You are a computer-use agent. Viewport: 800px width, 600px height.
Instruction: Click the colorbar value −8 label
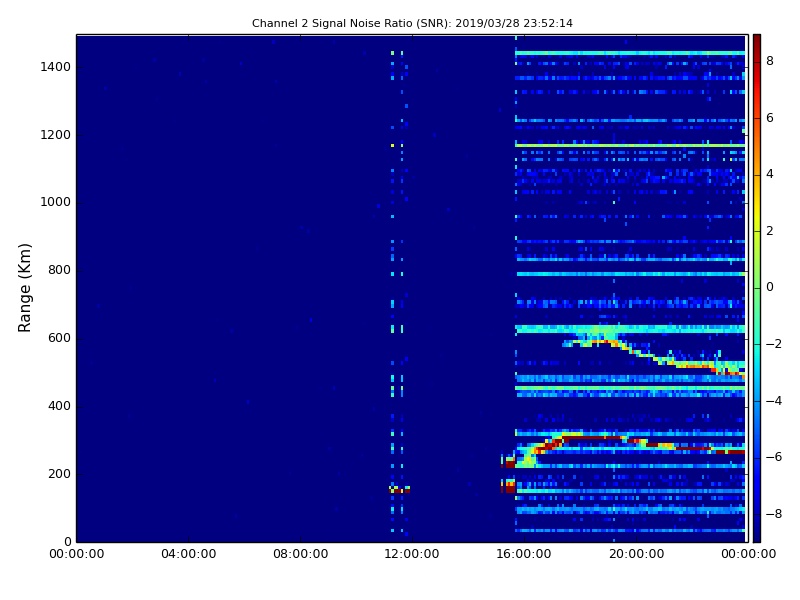(x=774, y=514)
